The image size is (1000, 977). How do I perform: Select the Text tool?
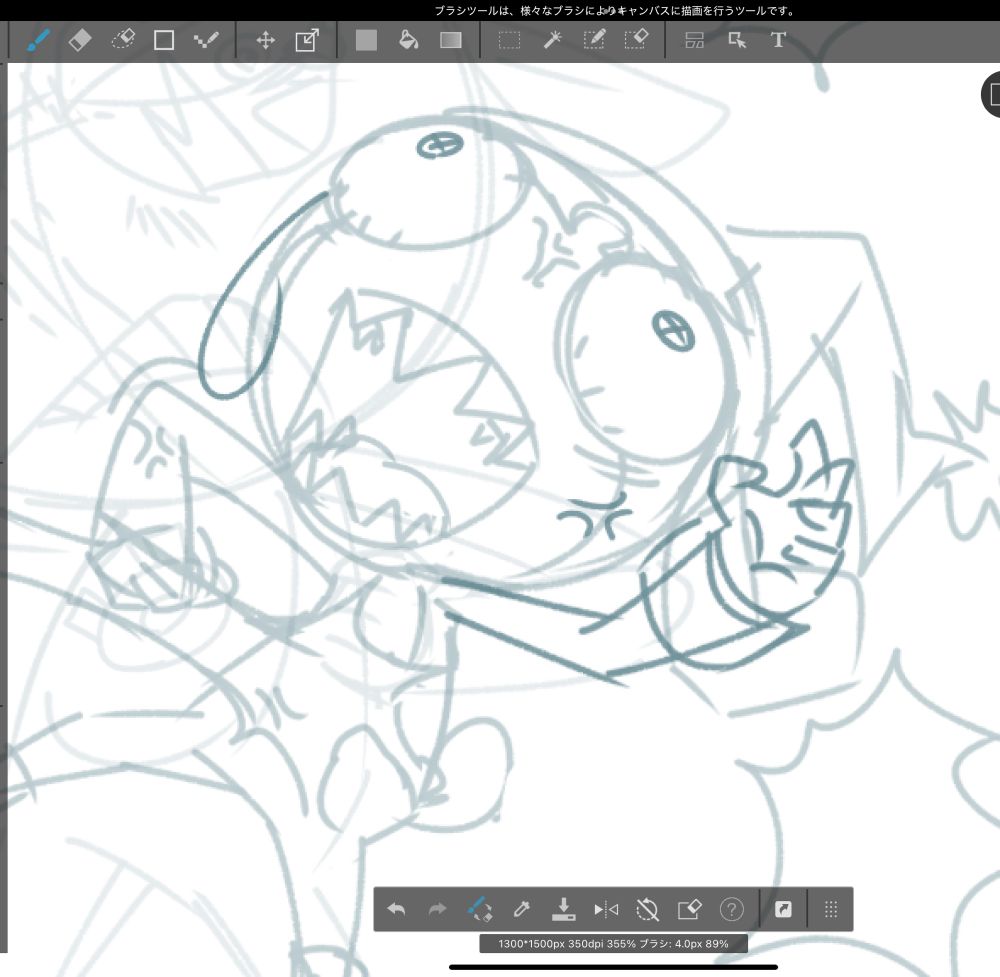(778, 40)
